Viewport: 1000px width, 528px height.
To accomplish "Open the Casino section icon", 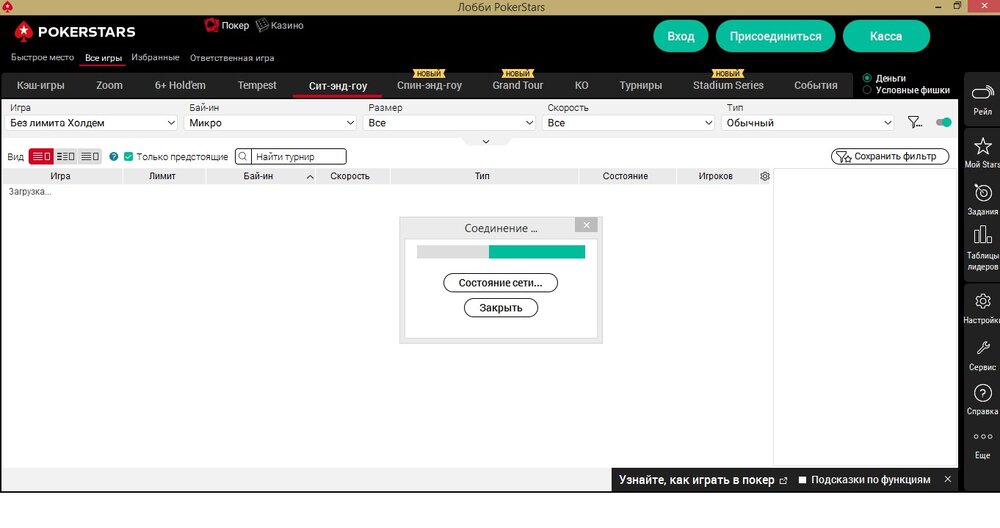I will (x=261, y=26).
